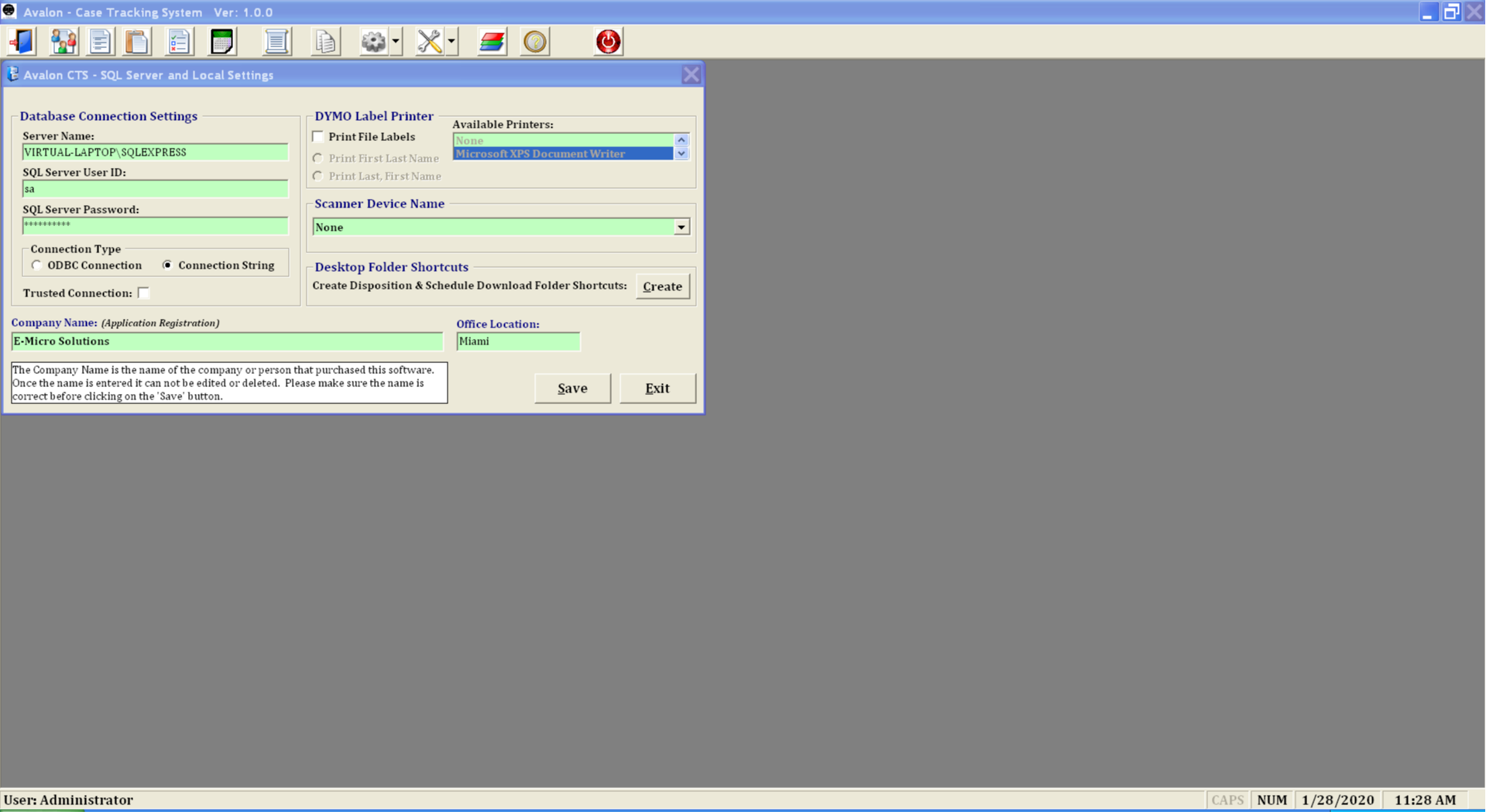The image size is (1486, 812).
Task: Click the gear settings toolbar icon
Action: (x=374, y=42)
